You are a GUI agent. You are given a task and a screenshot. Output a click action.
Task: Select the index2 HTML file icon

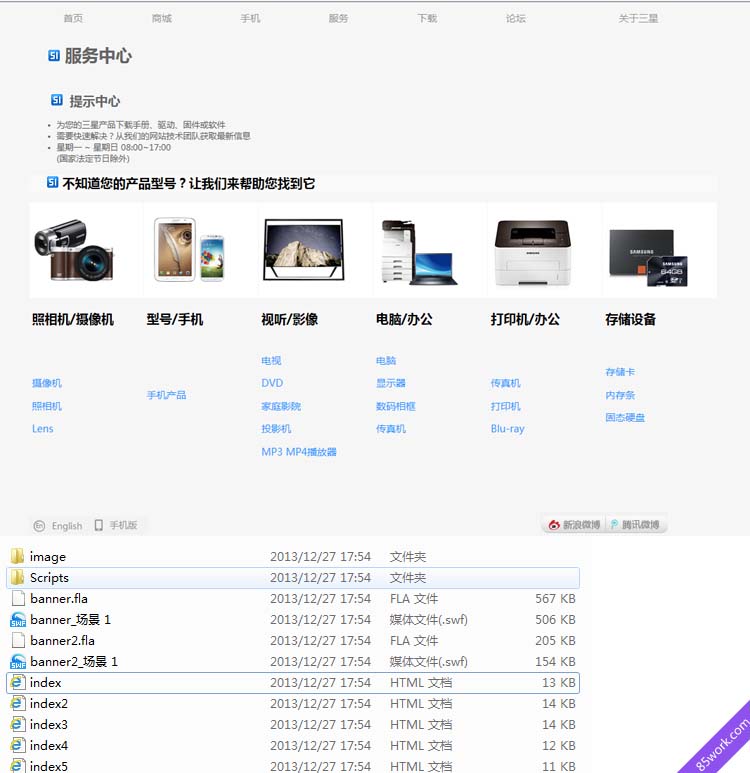(17, 703)
